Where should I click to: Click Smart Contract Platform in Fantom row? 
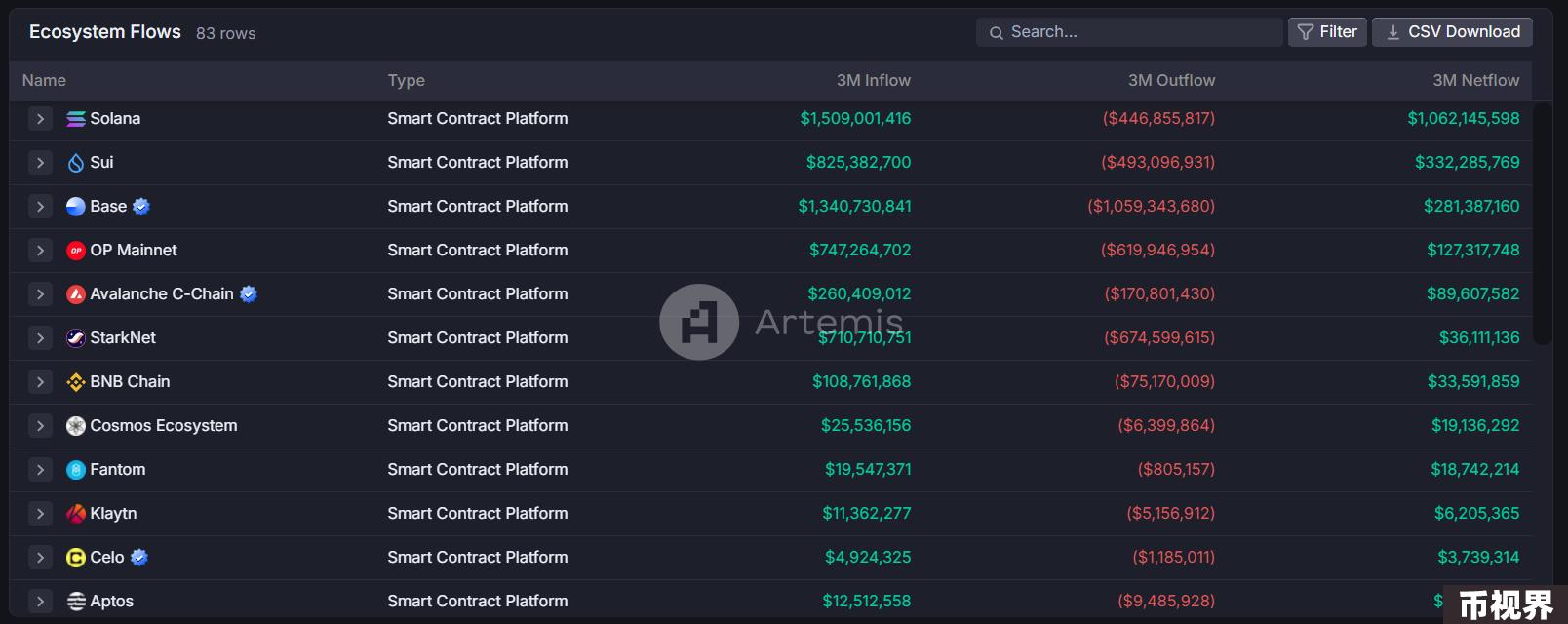point(478,470)
